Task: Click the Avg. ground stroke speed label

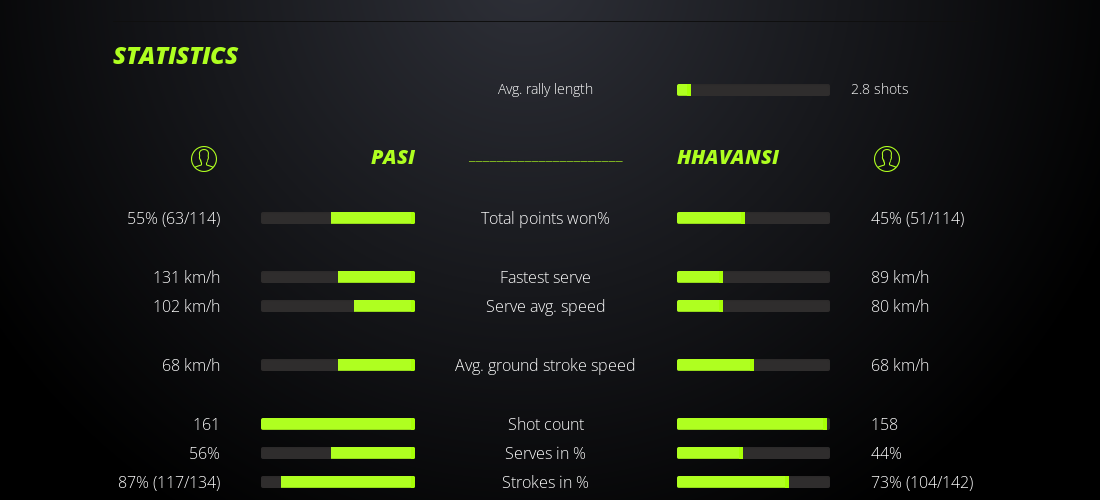Action: tap(545, 365)
